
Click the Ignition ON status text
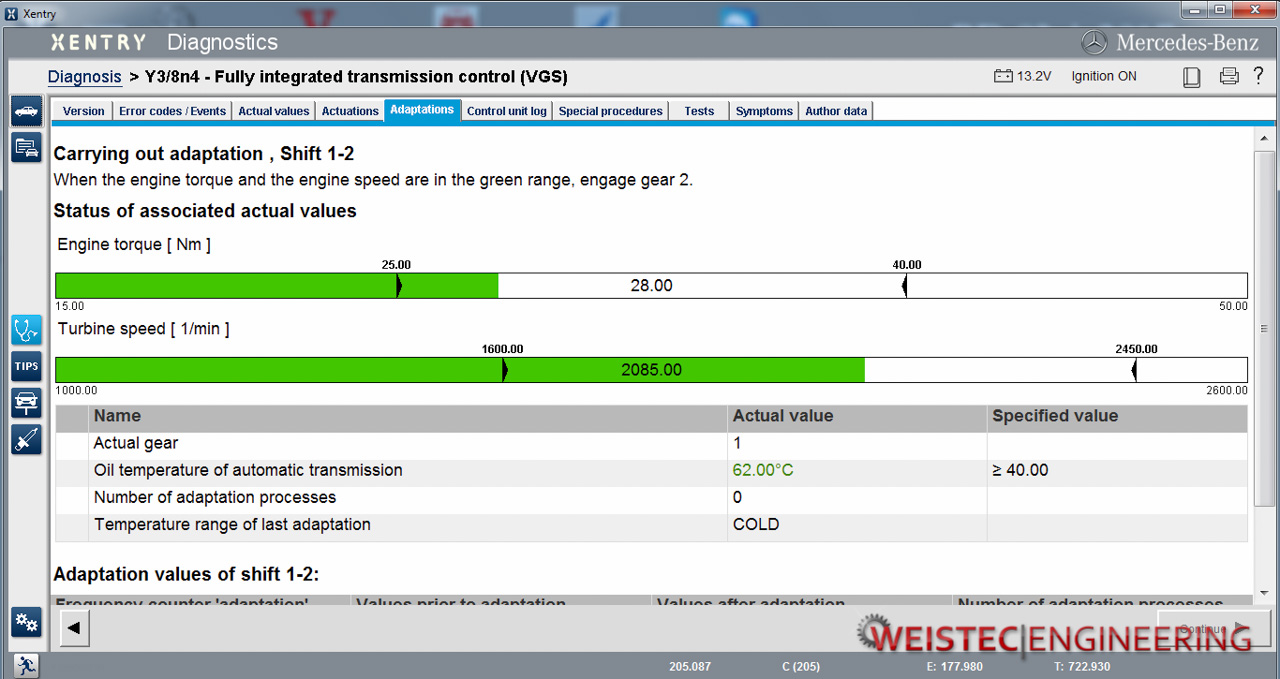pyautogui.click(x=1104, y=76)
